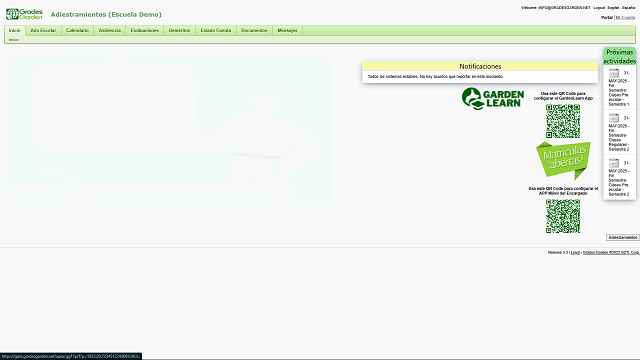Image resolution: width=640 pixels, height=360 pixels.
Task: Click the Grades Garden logo
Action: 24,14
